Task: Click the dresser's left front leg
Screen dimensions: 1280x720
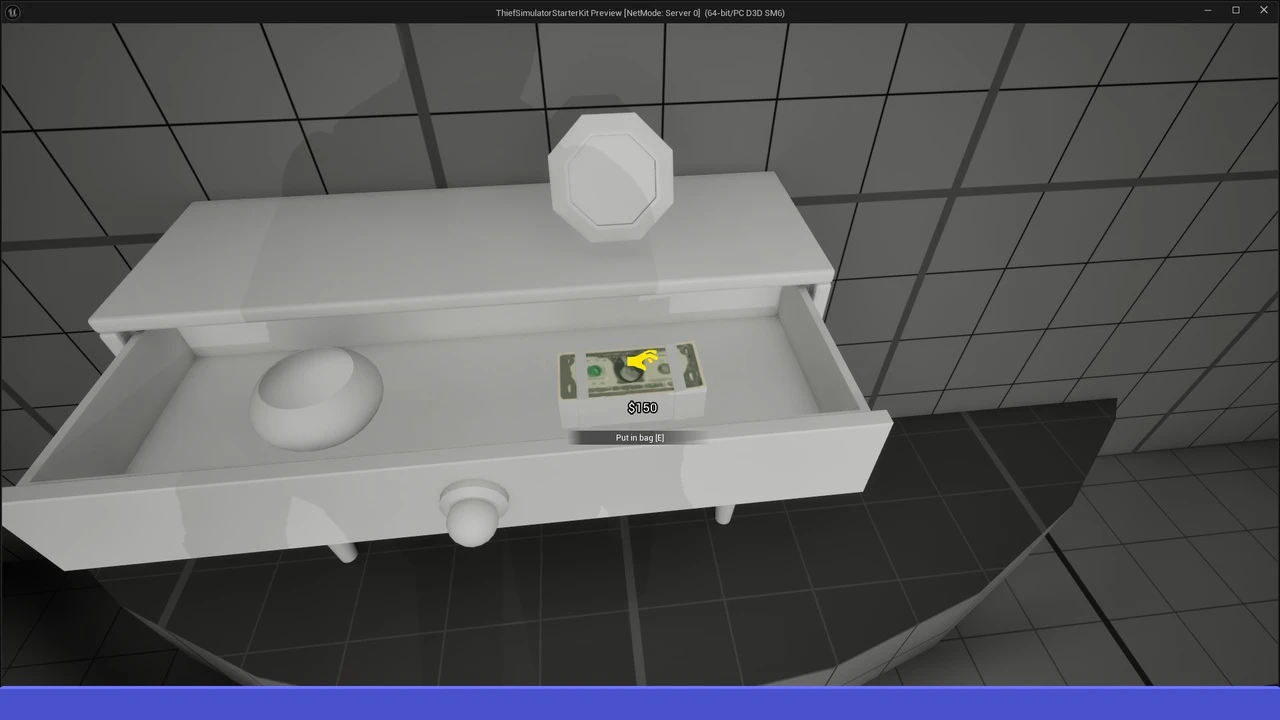Action: coord(342,551)
